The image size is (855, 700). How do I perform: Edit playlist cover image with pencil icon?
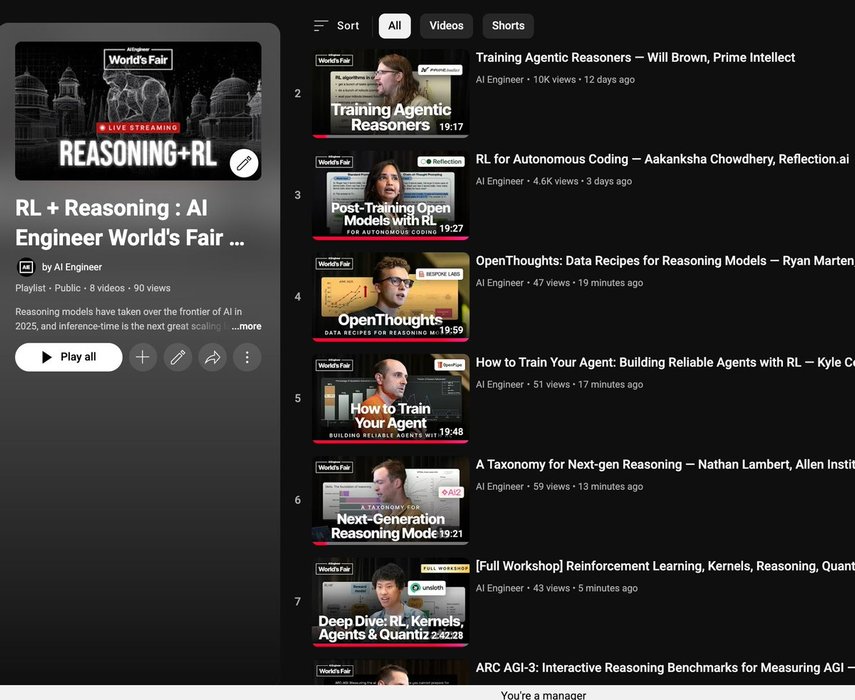click(244, 163)
